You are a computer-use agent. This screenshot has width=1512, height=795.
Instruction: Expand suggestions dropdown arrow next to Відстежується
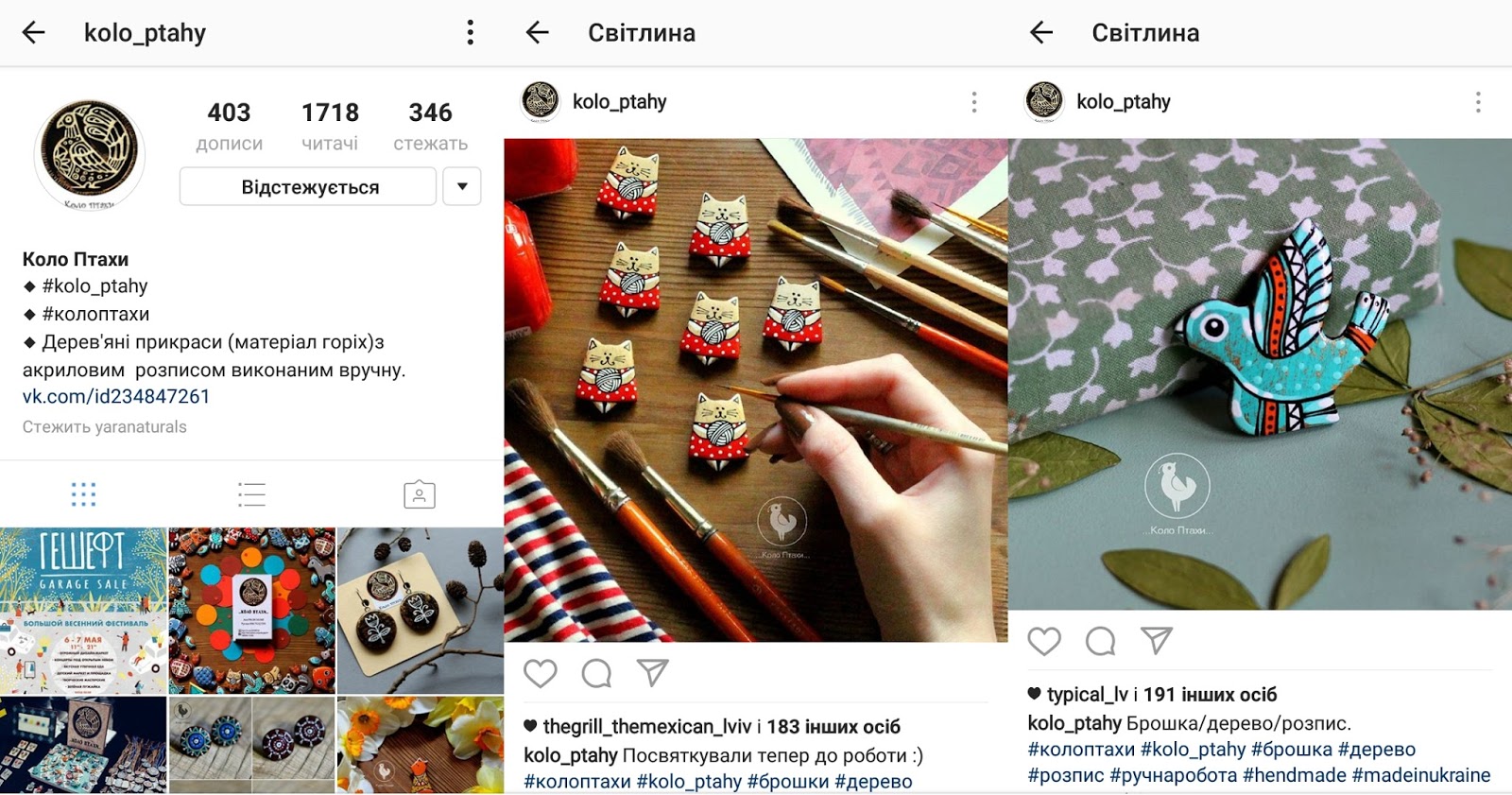pyautogui.click(x=462, y=186)
